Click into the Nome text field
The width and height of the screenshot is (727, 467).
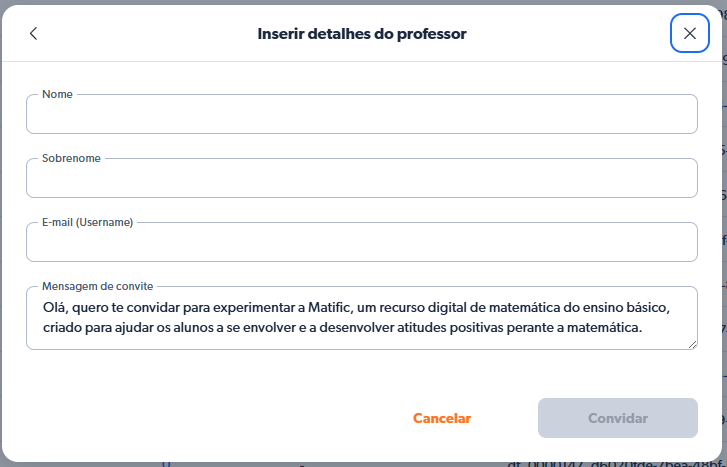(x=361, y=115)
